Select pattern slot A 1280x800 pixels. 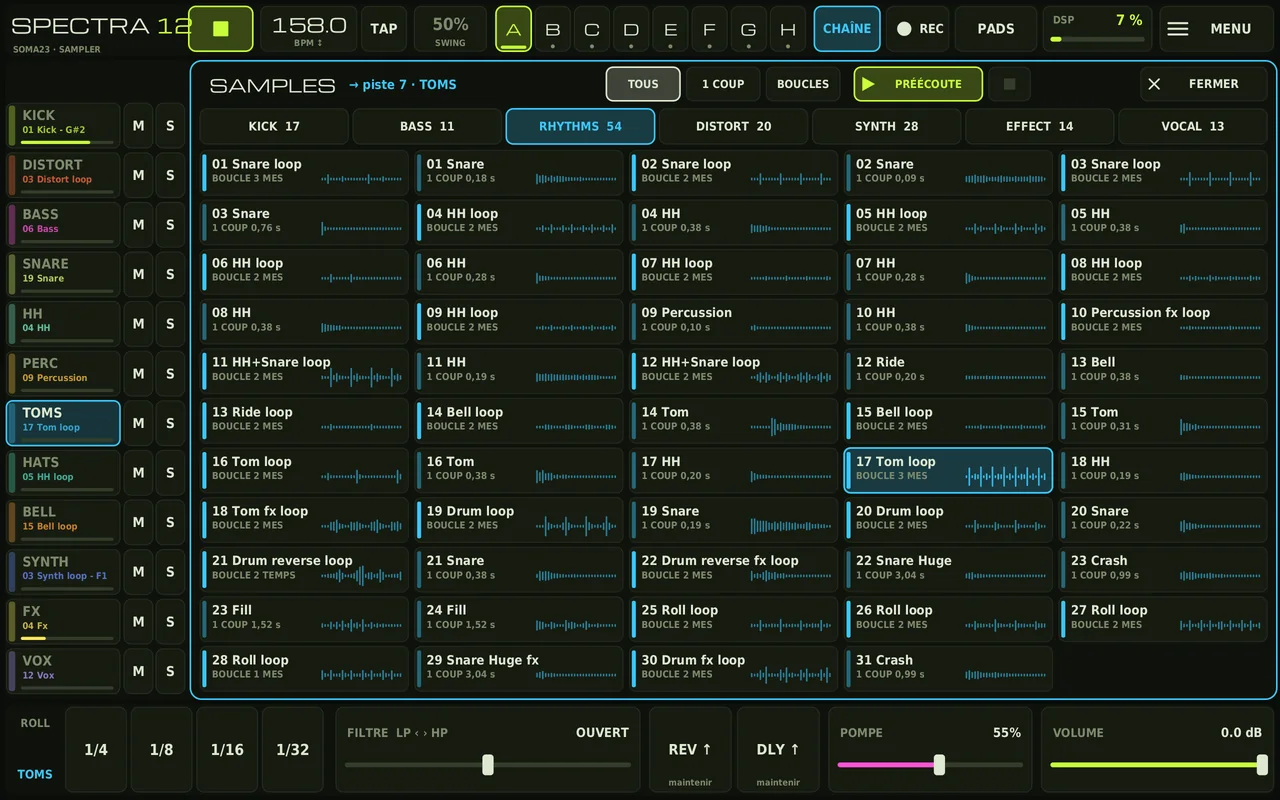tap(514, 29)
